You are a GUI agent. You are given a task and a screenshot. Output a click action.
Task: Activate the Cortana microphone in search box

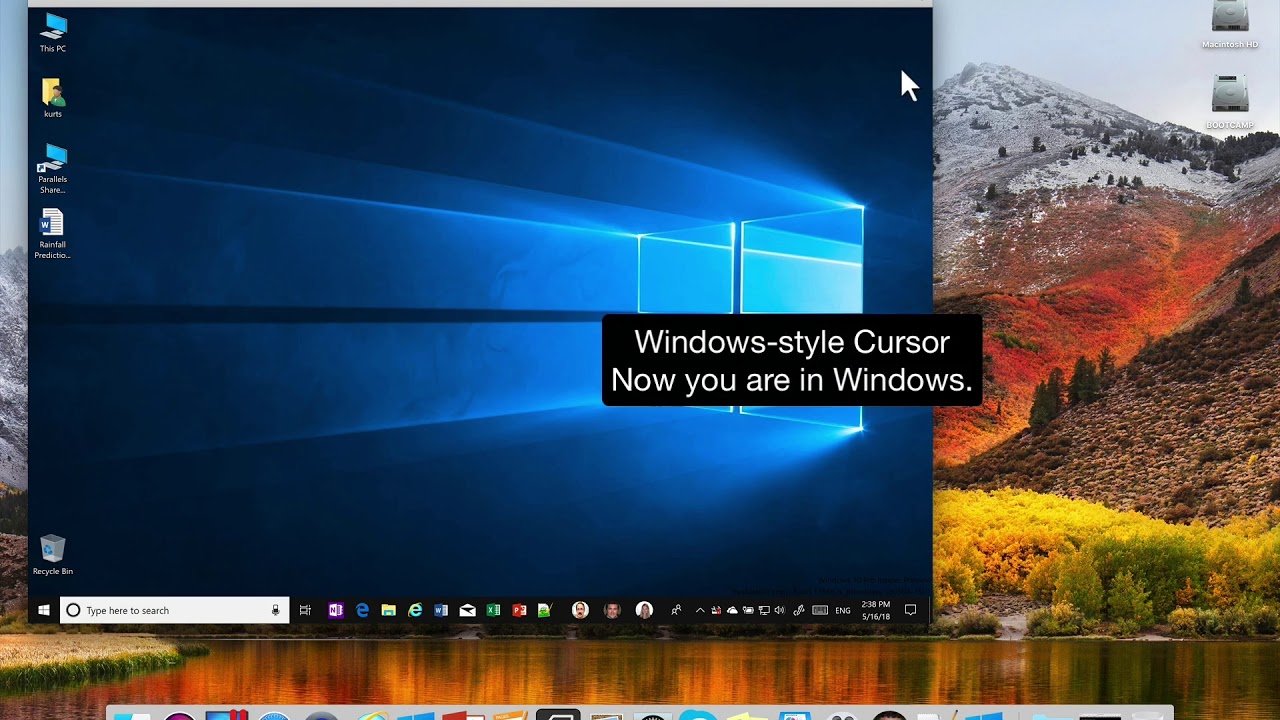pyautogui.click(x=276, y=610)
